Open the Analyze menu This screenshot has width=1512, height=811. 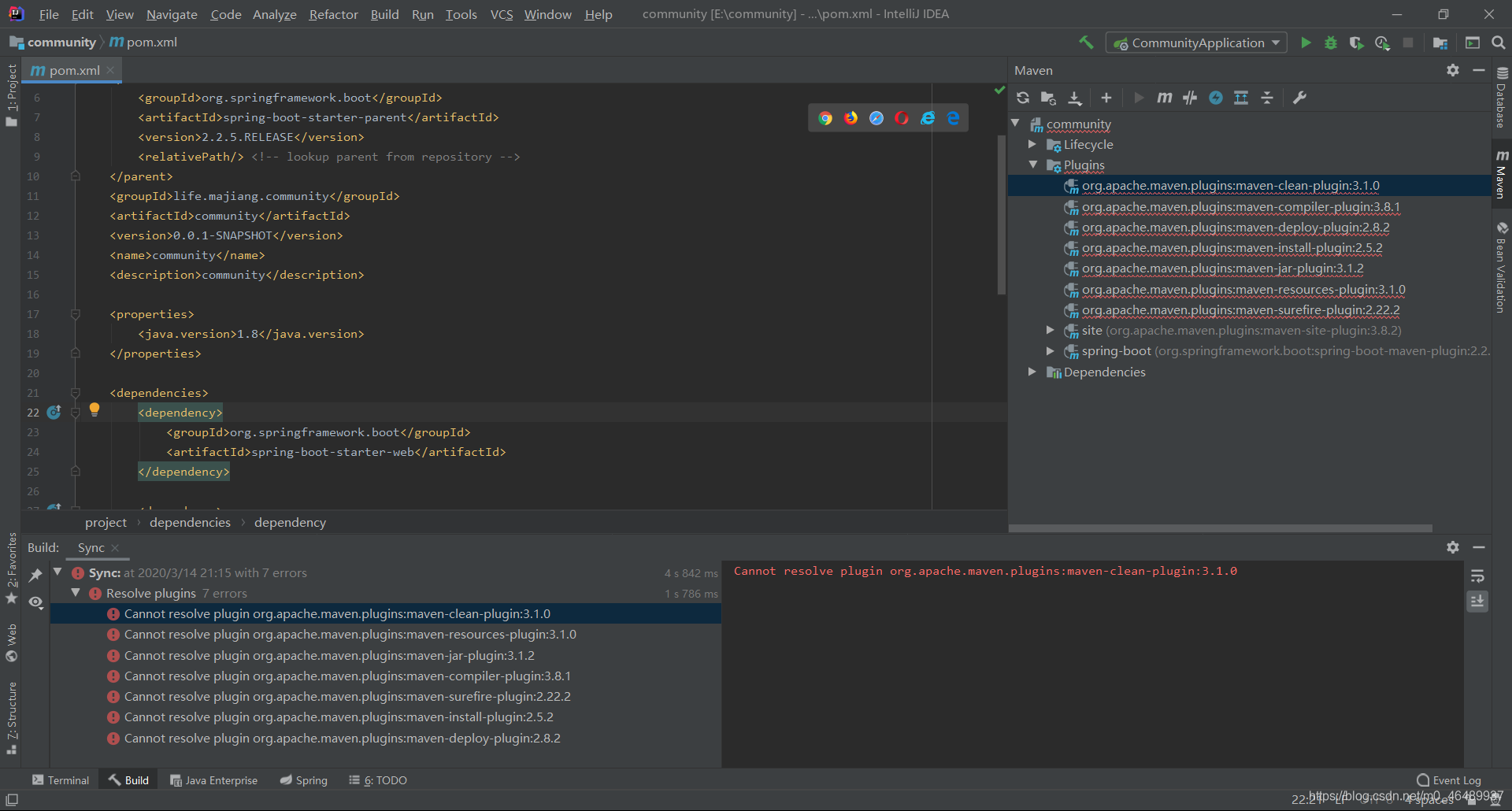[275, 14]
